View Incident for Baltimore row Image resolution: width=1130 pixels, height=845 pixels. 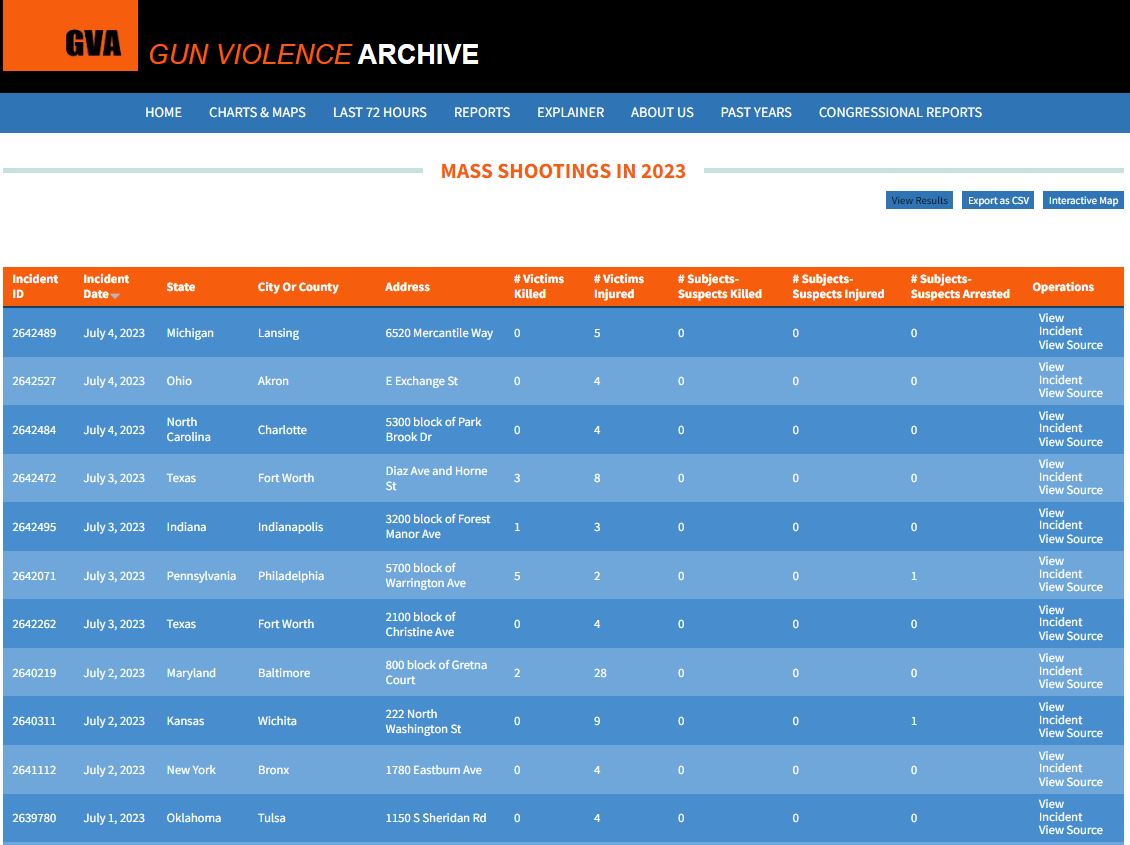coord(1060,664)
